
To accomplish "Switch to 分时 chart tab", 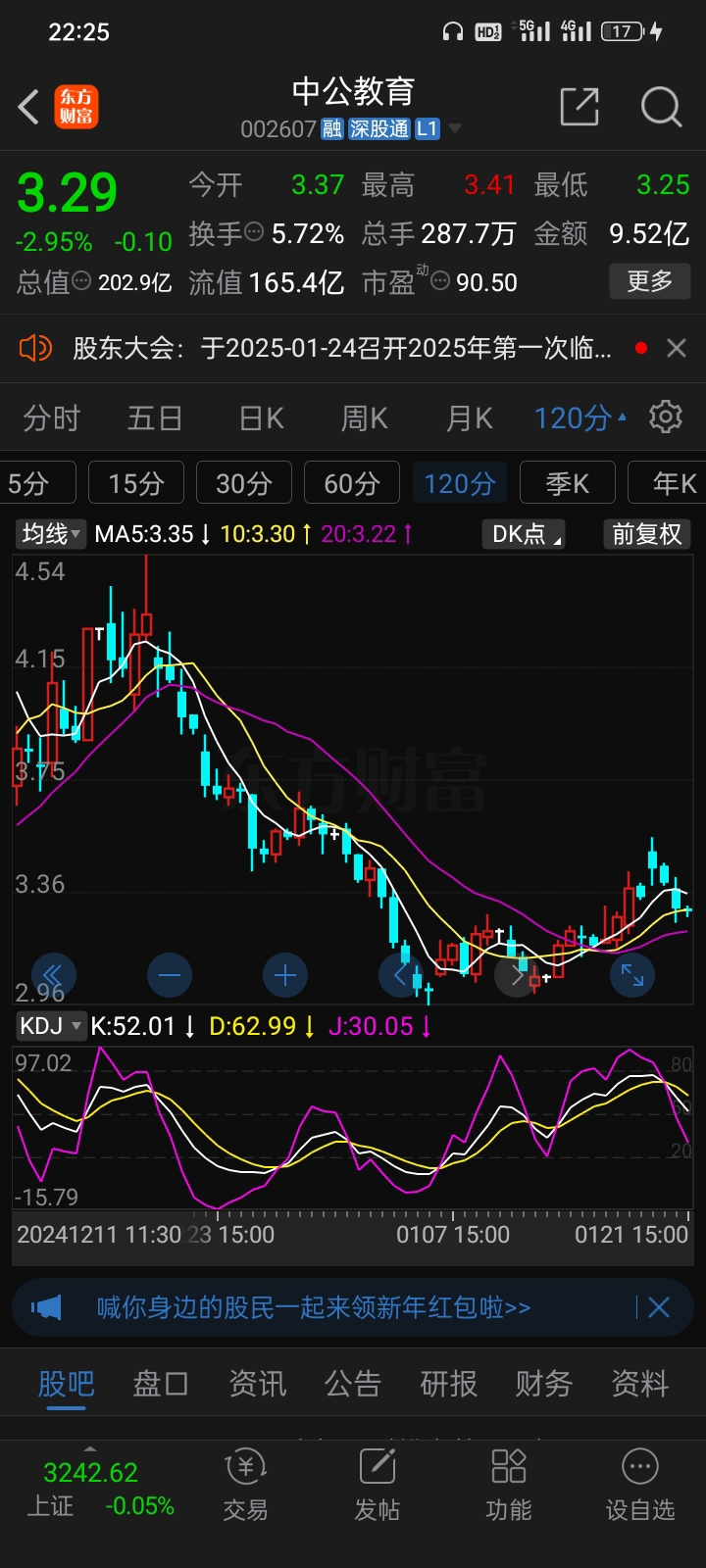I will [51, 418].
